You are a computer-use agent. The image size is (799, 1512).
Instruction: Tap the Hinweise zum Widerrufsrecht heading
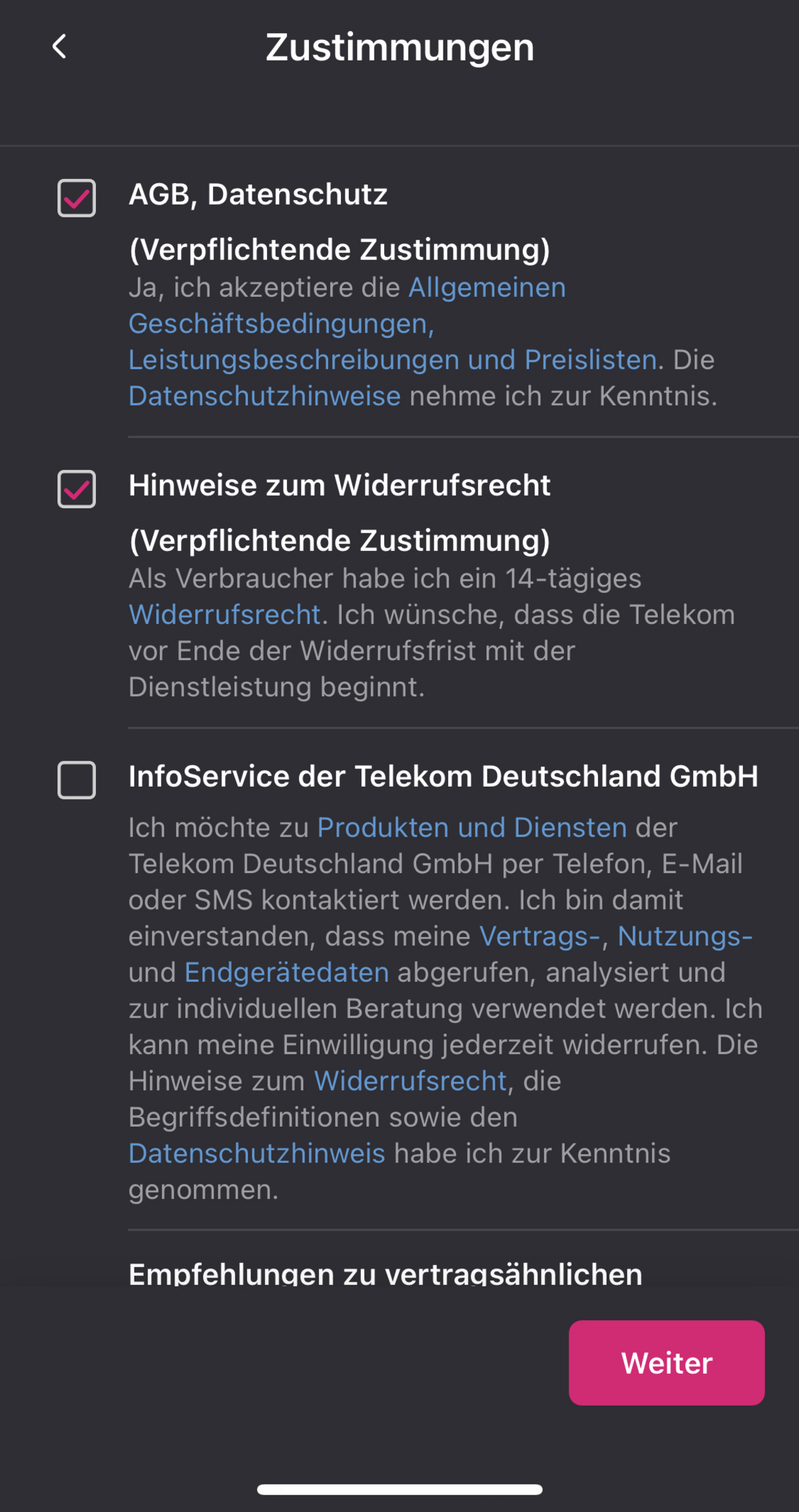coord(339,485)
